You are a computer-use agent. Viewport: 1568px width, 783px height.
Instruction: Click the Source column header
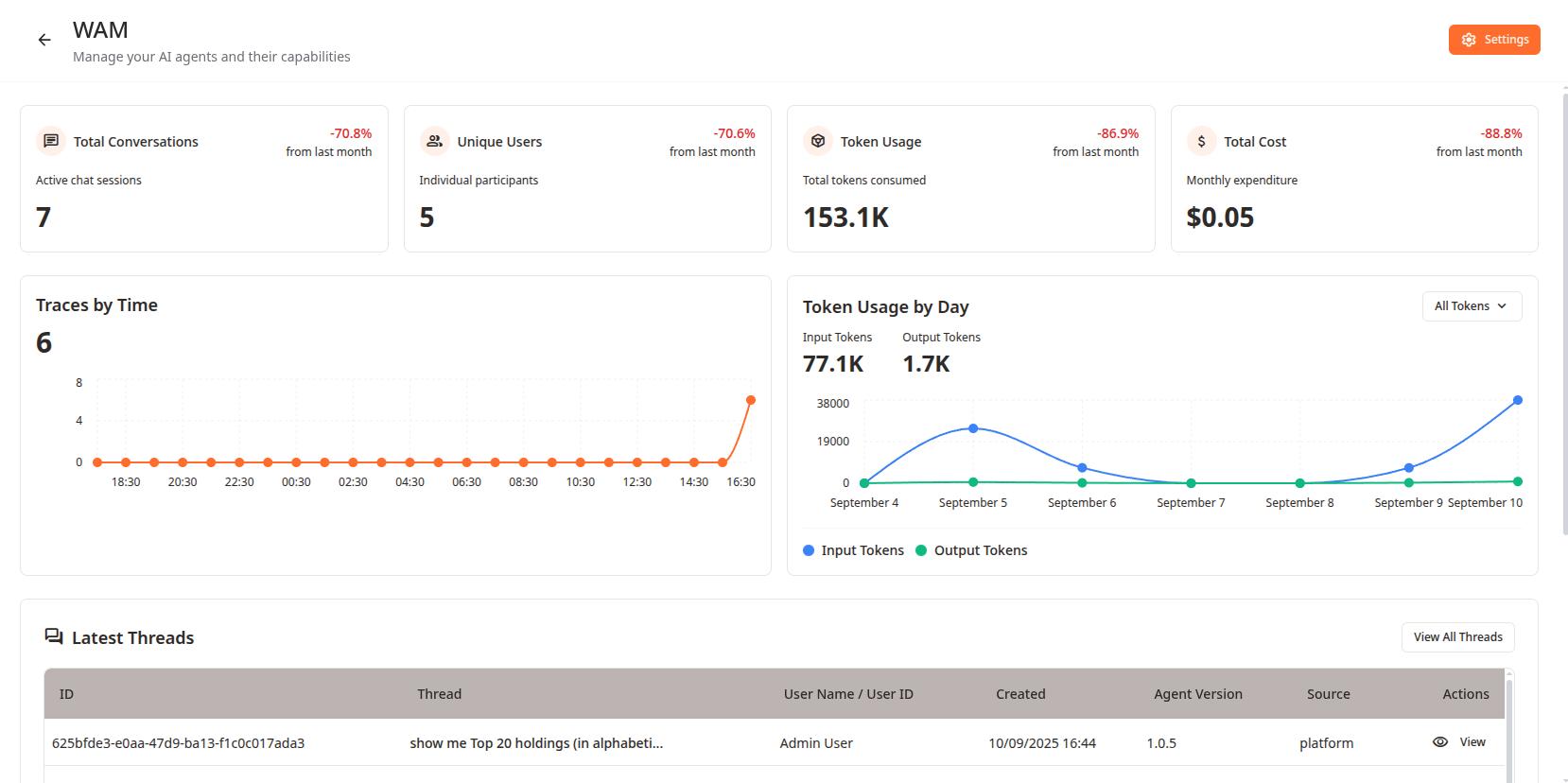click(x=1329, y=694)
